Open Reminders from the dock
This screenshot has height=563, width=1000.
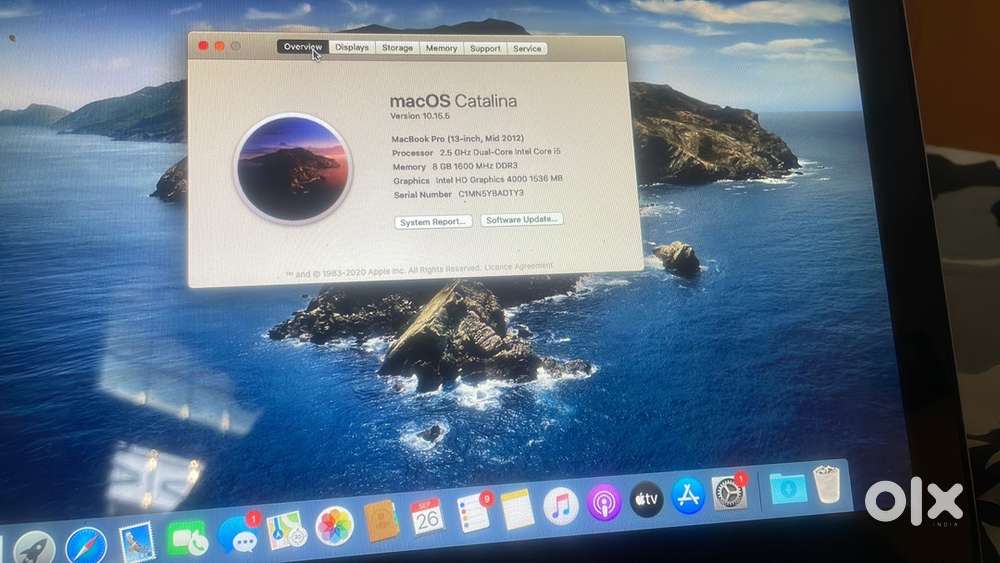point(473,513)
